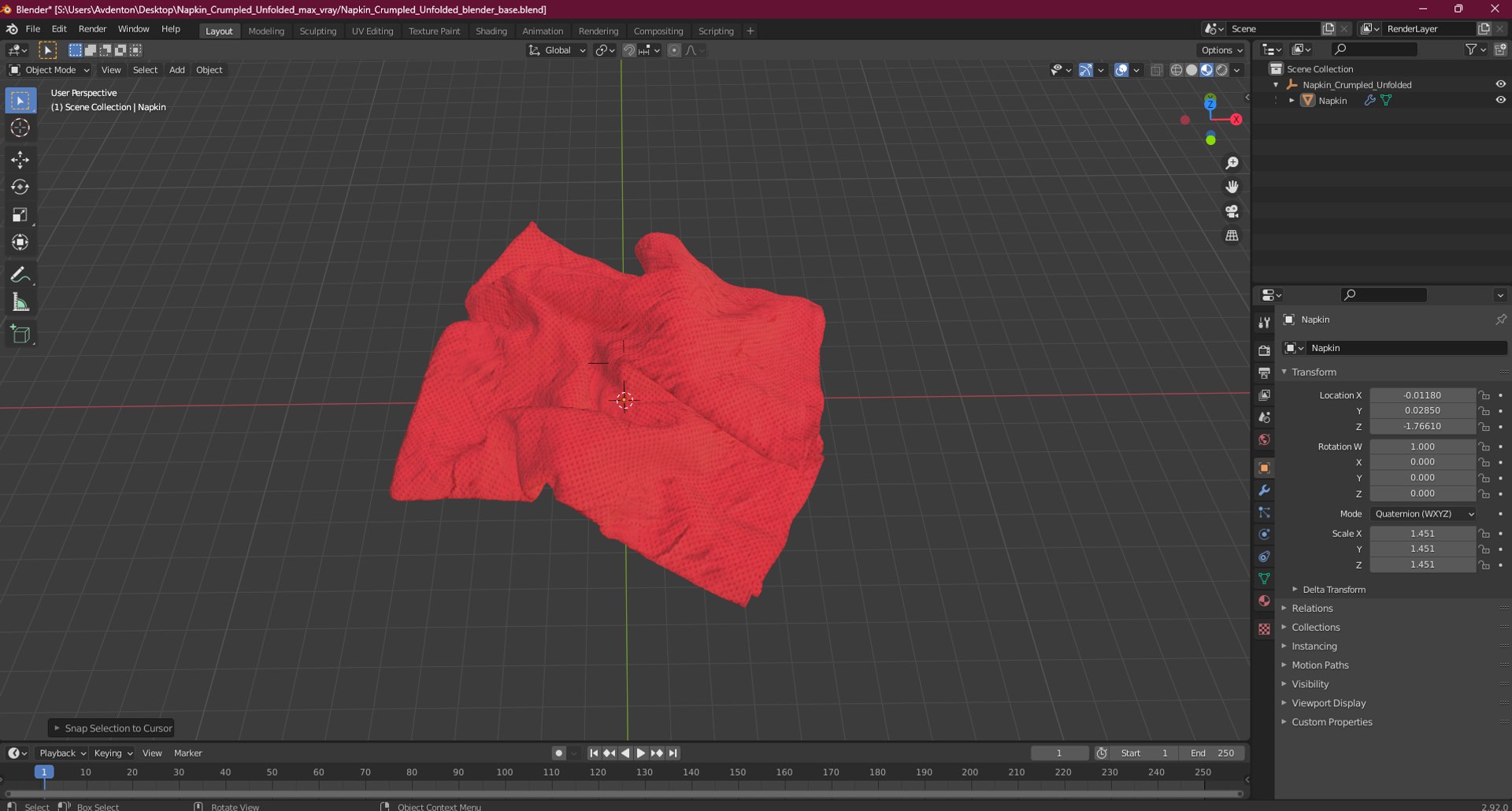Switch to Sculpting workspace tab
1512x811 pixels.
click(x=317, y=31)
